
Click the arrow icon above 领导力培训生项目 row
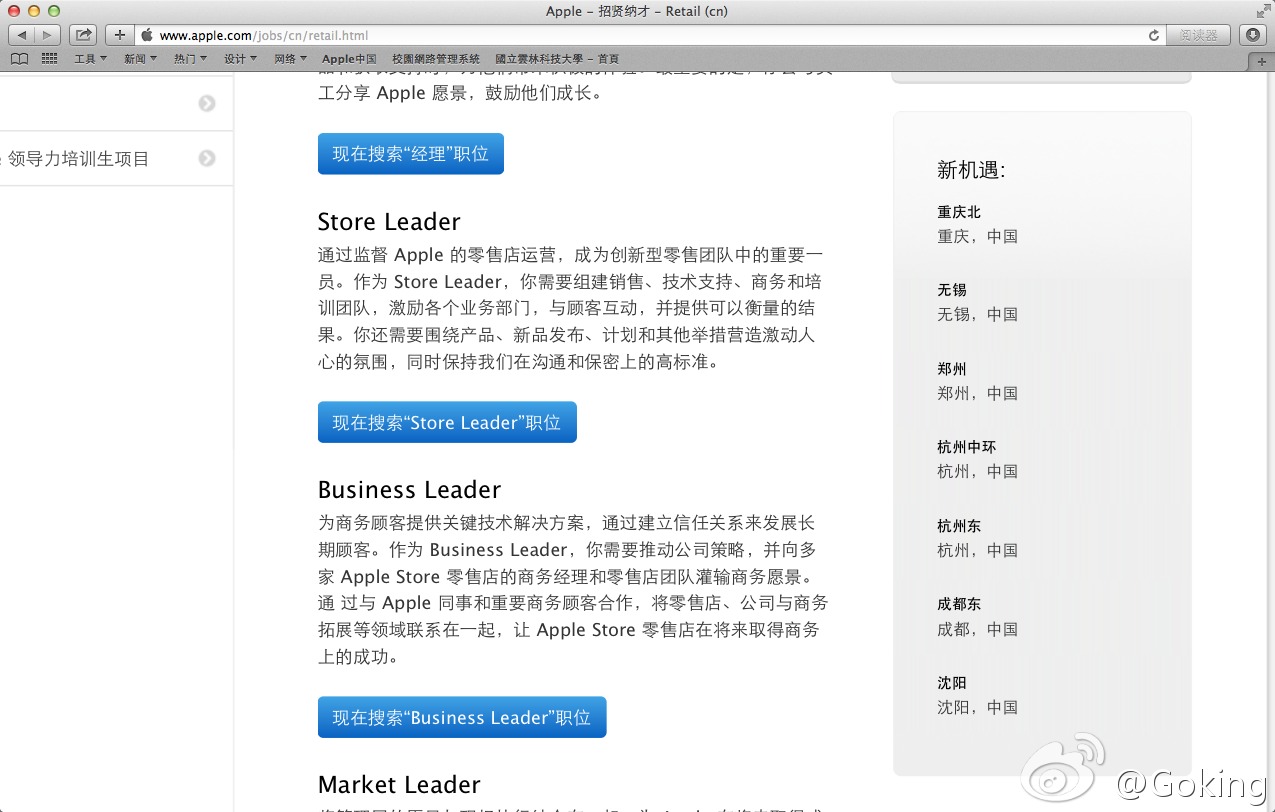[207, 103]
